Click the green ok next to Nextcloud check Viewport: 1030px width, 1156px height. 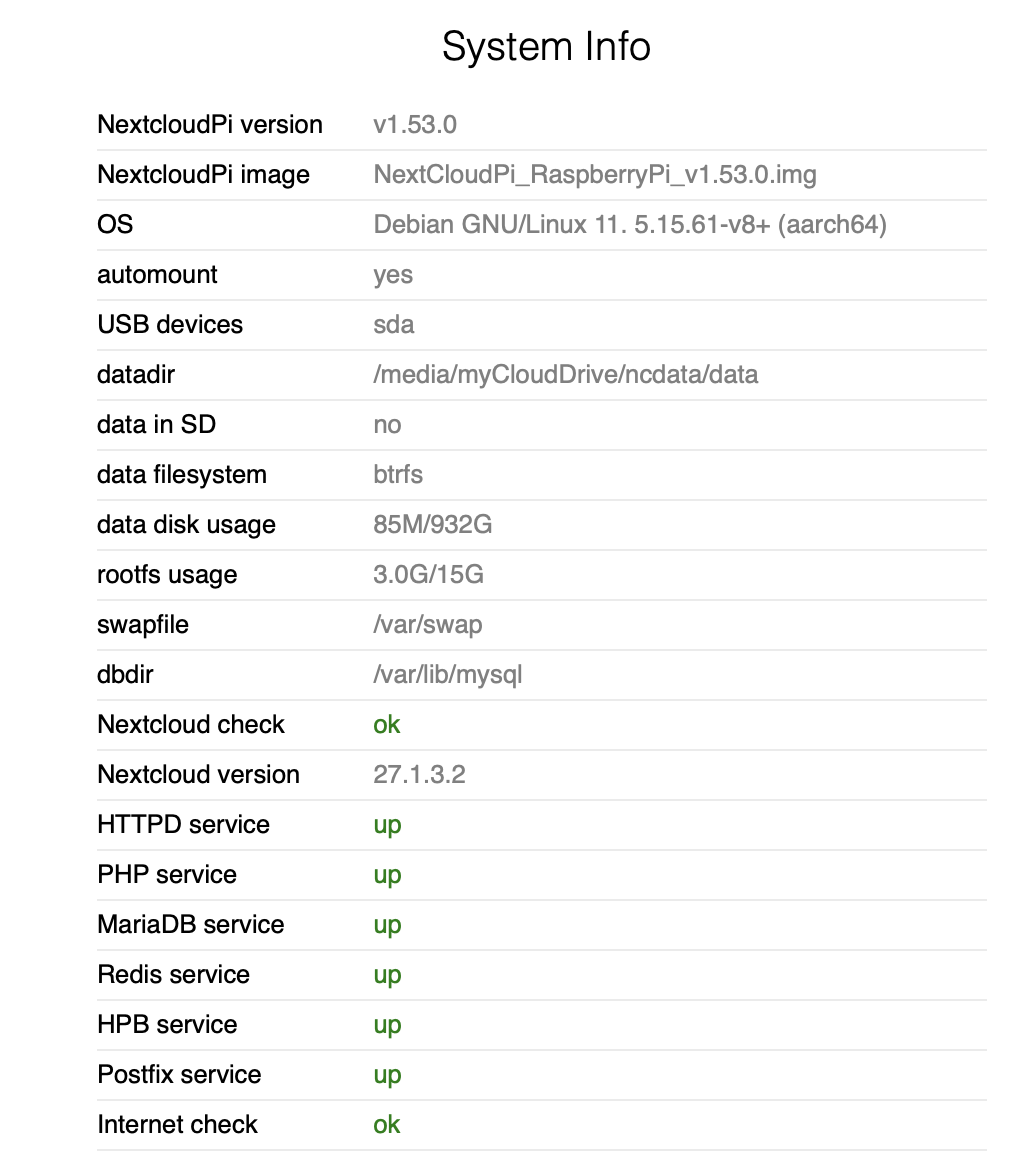pos(386,725)
